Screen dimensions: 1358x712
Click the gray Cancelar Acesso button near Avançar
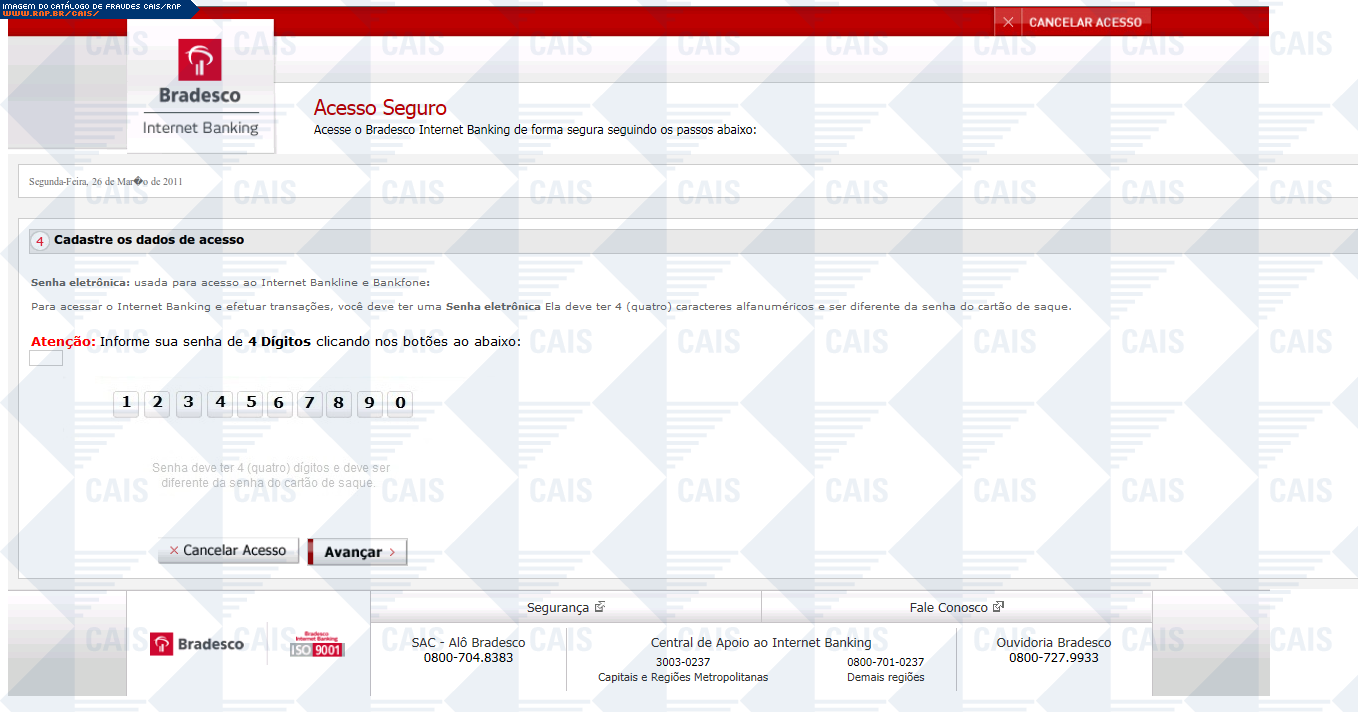click(x=228, y=551)
